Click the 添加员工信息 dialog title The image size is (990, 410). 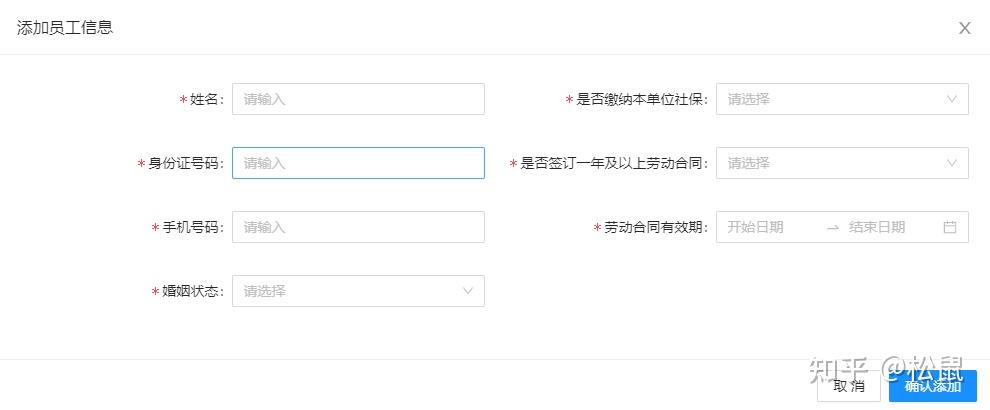pos(65,28)
